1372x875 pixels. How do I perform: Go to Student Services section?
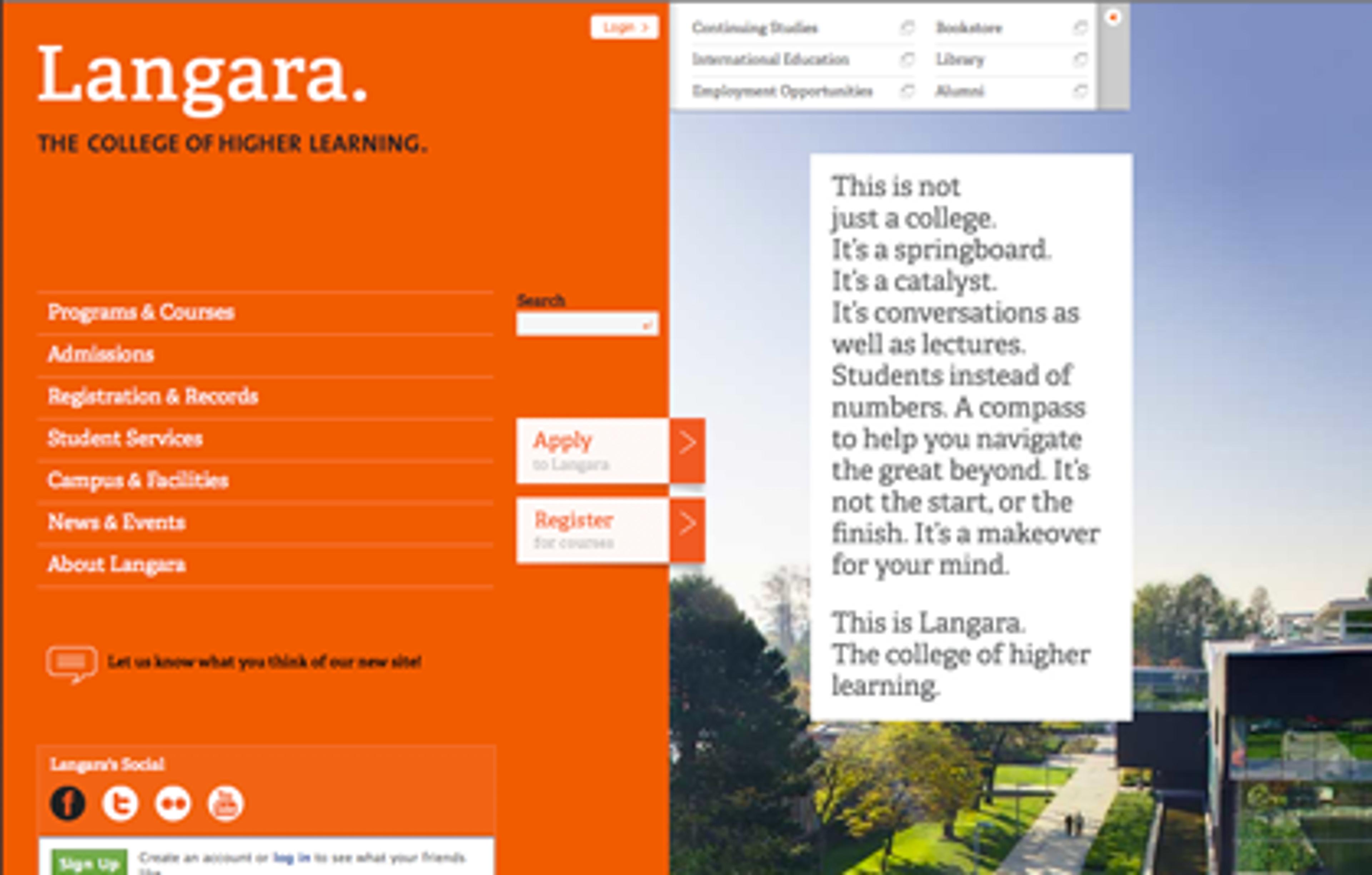(x=125, y=438)
